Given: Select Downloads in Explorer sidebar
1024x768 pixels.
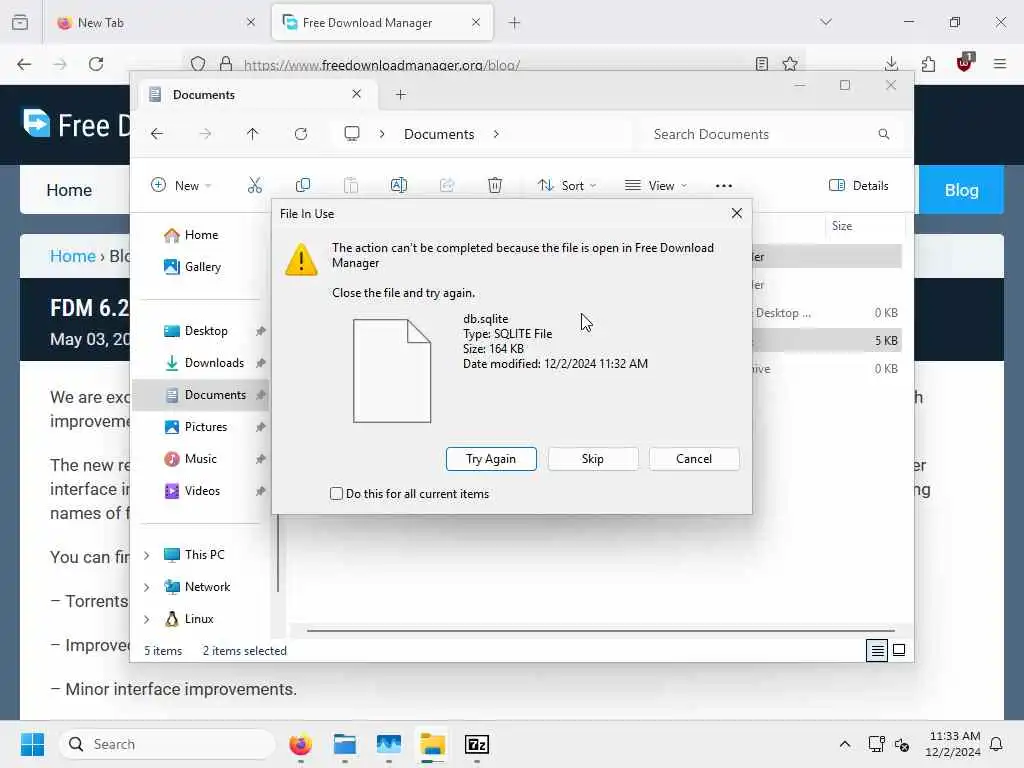Looking at the screenshot, I should click(202, 363).
